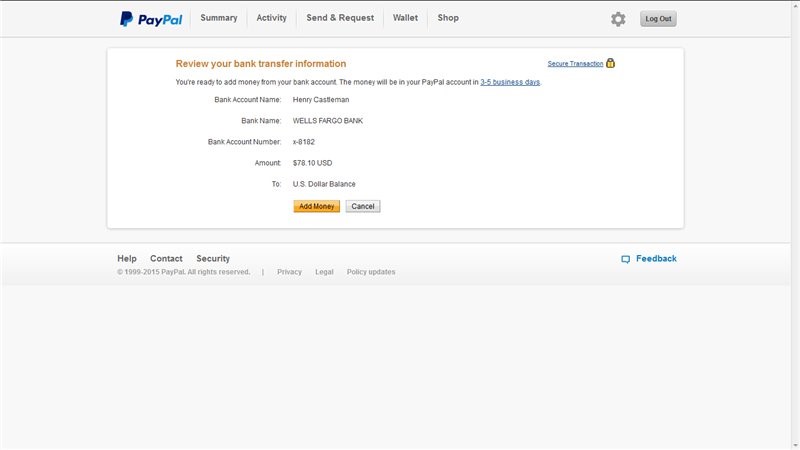
Task: Open the Wallet section
Action: 405,18
